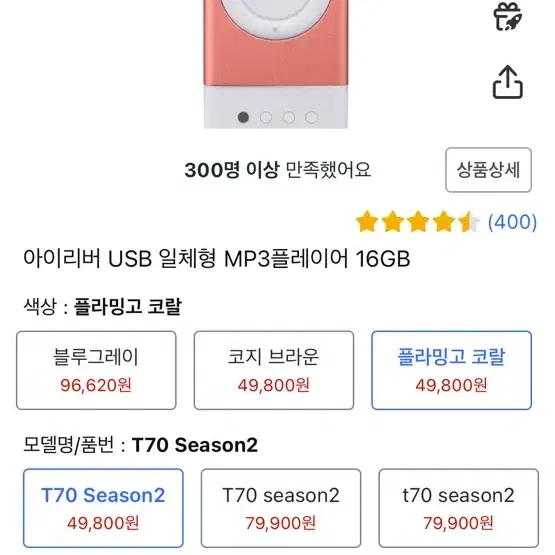Select the first image pagination dot
Image resolution: width=555 pixels, height=555 pixels.
pos(243,117)
